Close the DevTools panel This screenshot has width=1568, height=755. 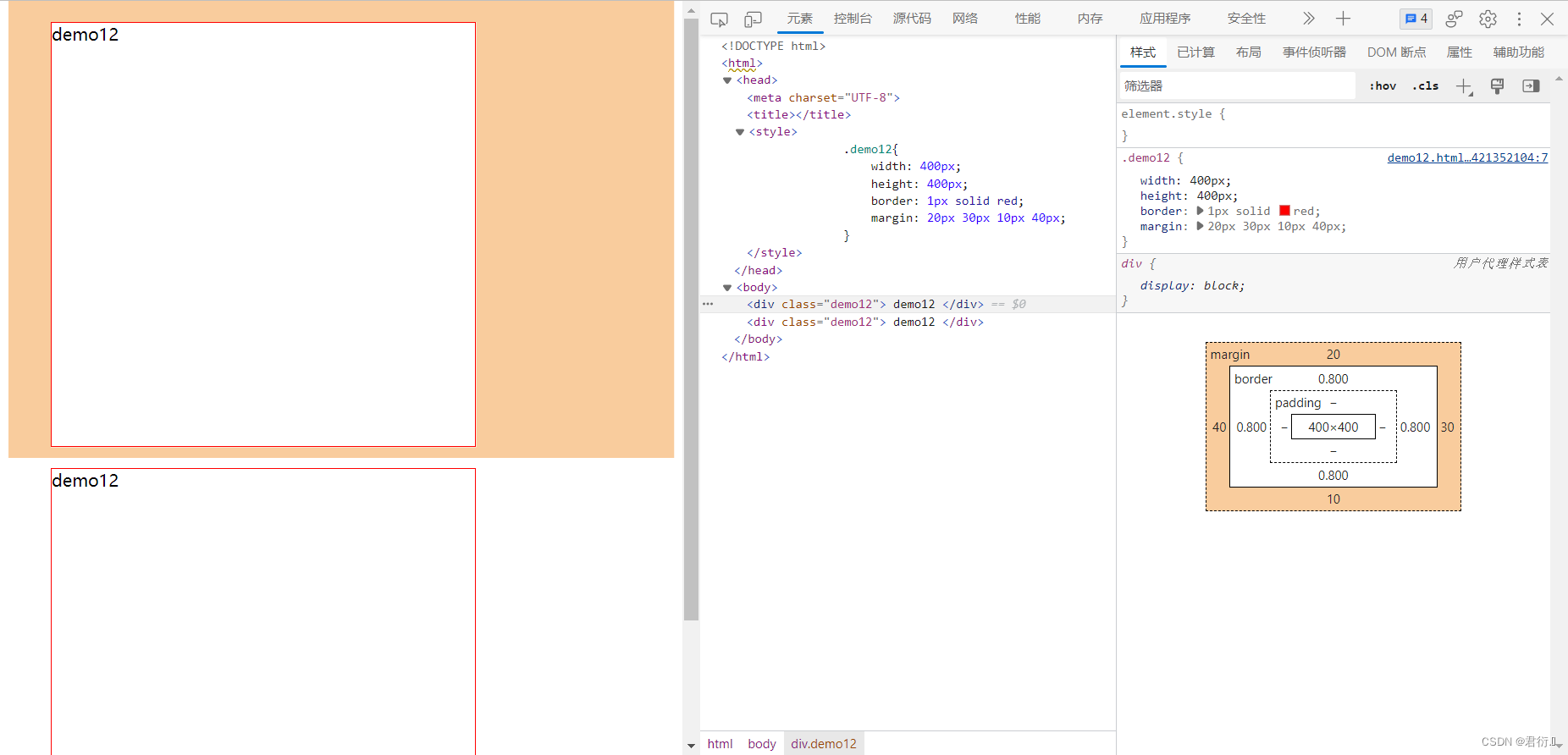[1548, 19]
